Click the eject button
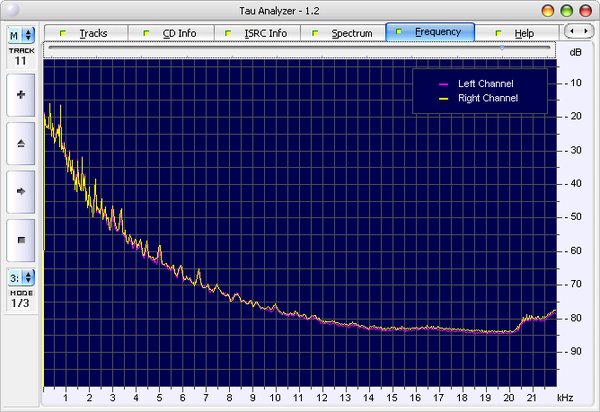The height and width of the screenshot is (412, 600). click(x=21, y=143)
